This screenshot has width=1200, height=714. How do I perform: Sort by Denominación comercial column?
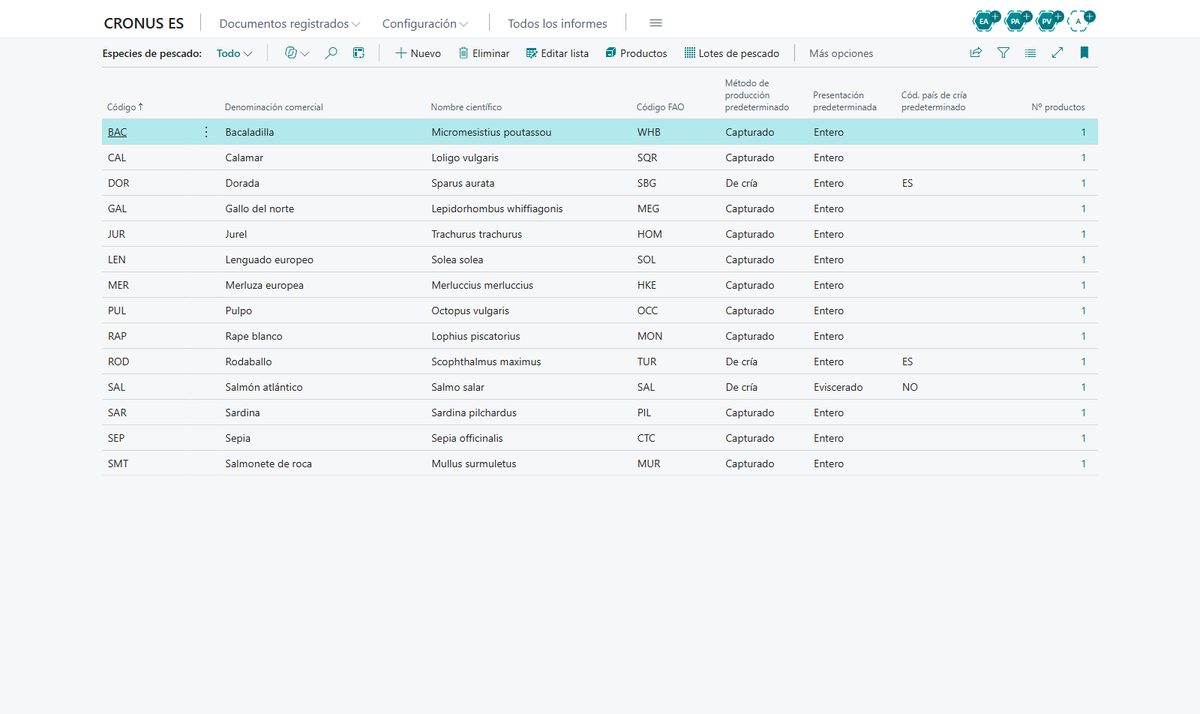[274, 107]
